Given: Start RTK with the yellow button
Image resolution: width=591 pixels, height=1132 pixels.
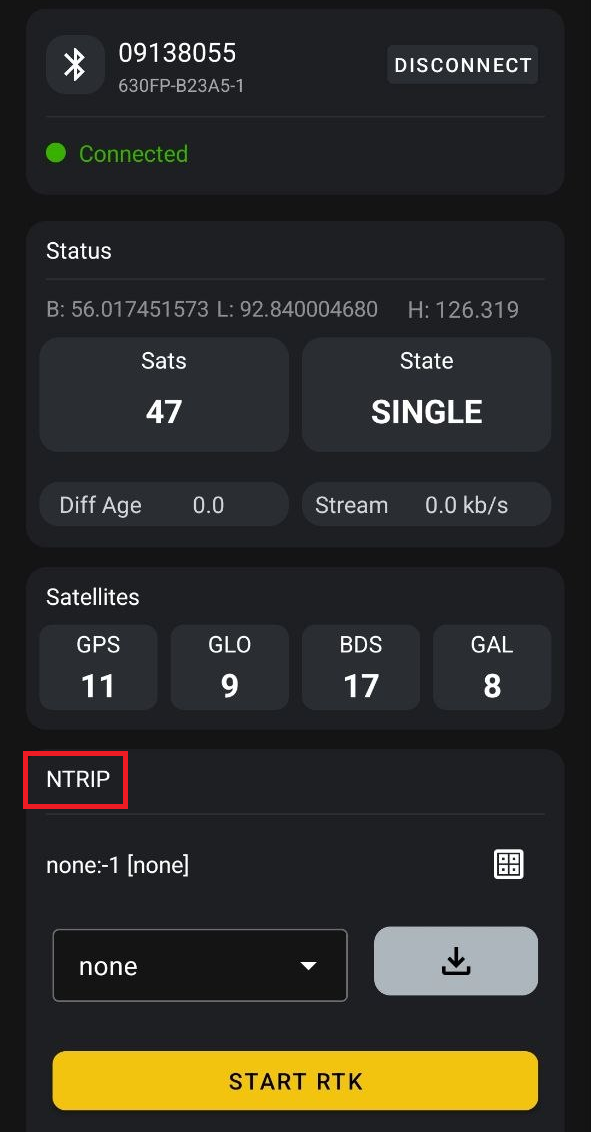Looking at the screenshot, I should (x=295, y=1081).
